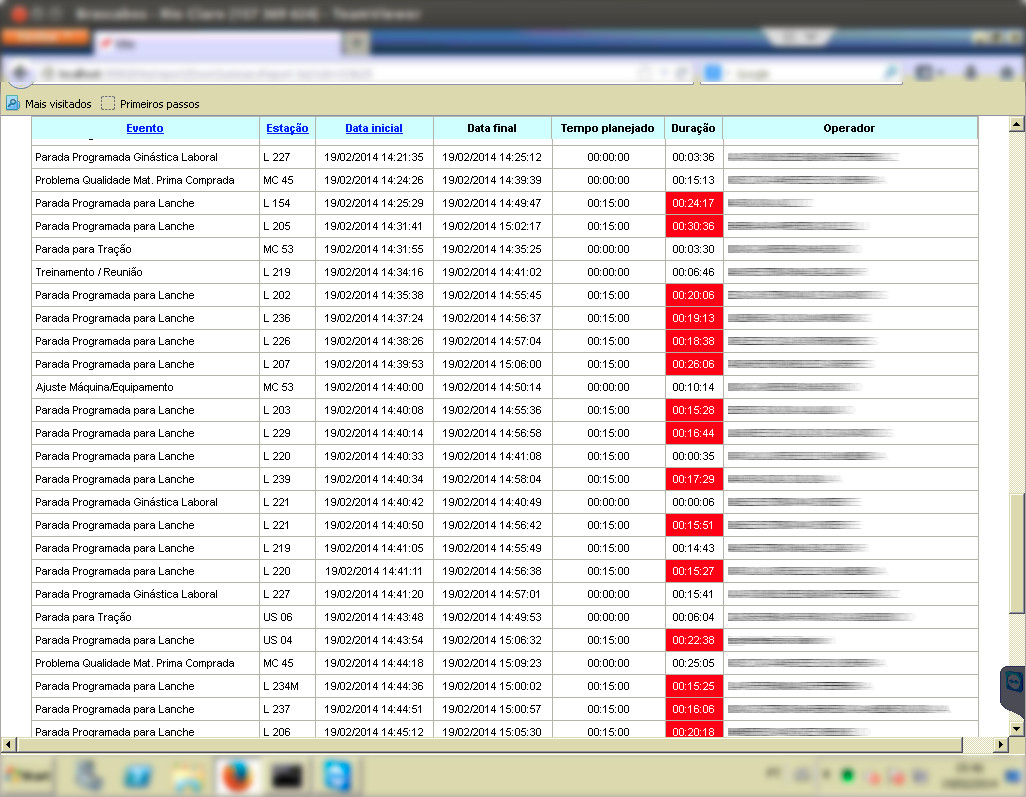
Task: Open the Primeiros passos bookmark
Action: (150, 104)
